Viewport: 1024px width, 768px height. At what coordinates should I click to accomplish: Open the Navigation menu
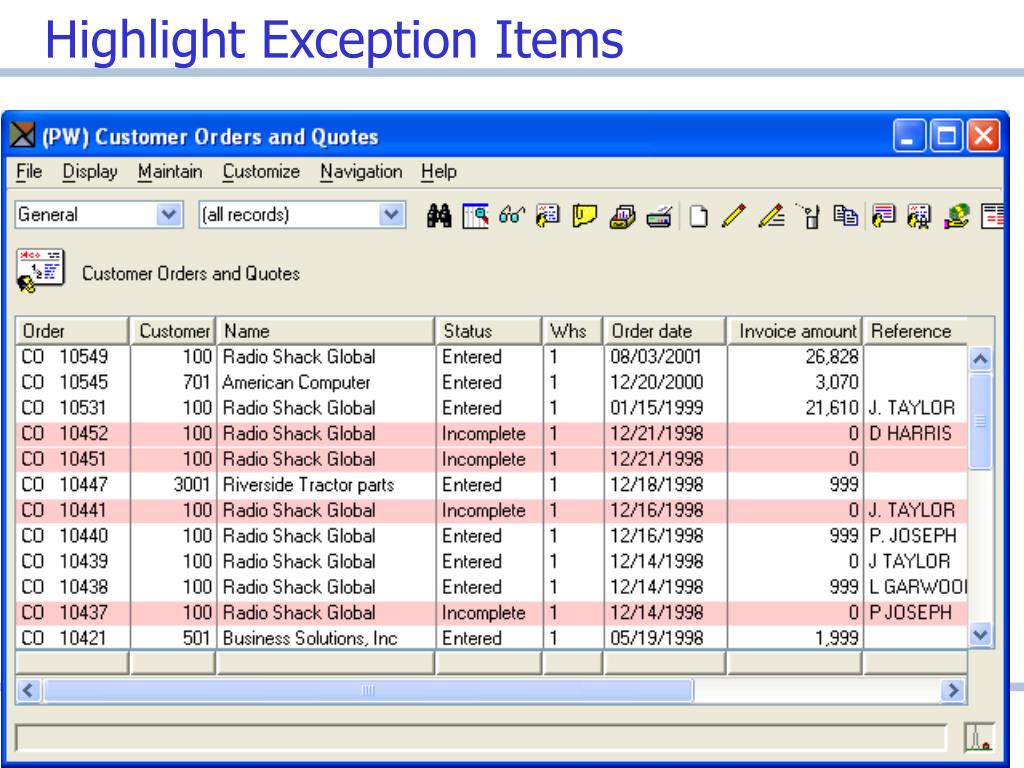pyautogui.click(x=360, y=171)
